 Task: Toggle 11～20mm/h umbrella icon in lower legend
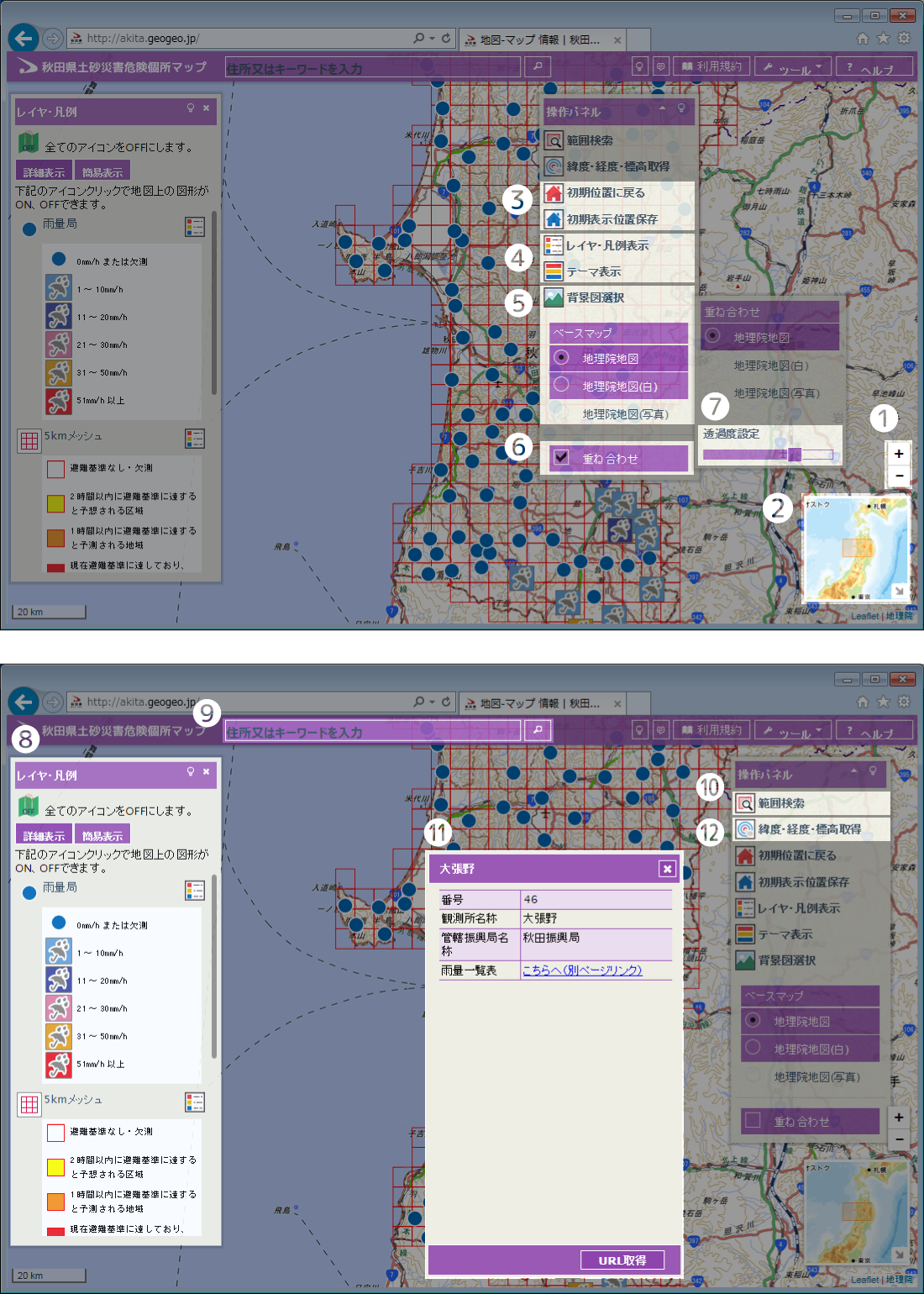[59, 980]
